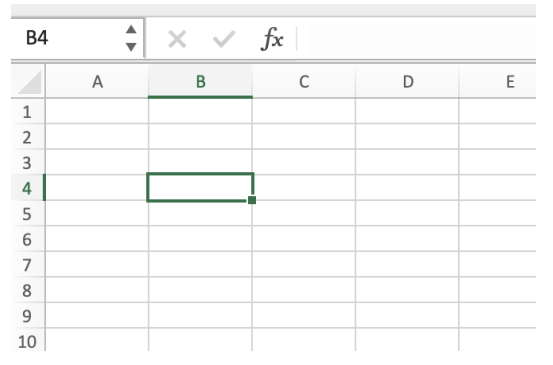Select row 1 header
The image size is (553, 365).
click(28, 111)
